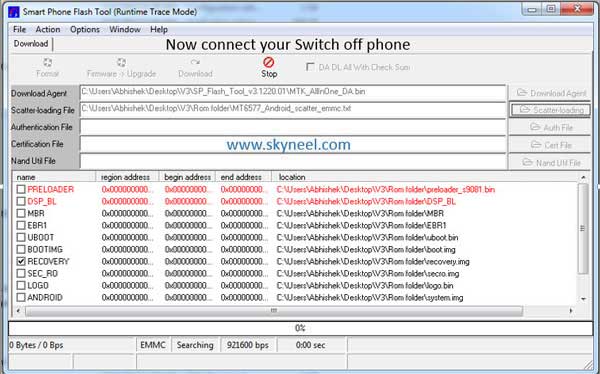Click the Format toolbar icon
The image size is (600, 374).
(x=47, y=62)
